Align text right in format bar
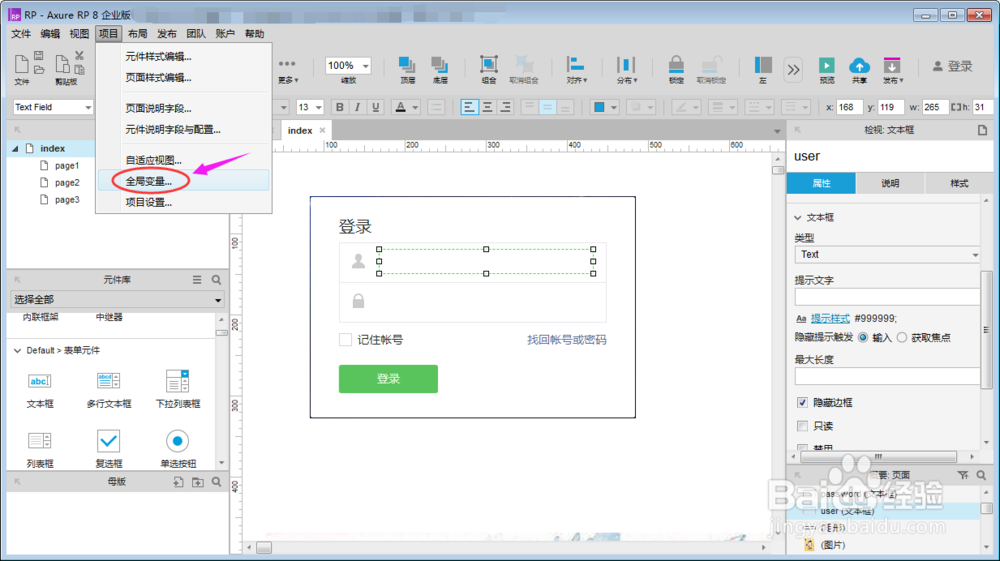Viewport: 1000px width, 561px height. [505, 107]
